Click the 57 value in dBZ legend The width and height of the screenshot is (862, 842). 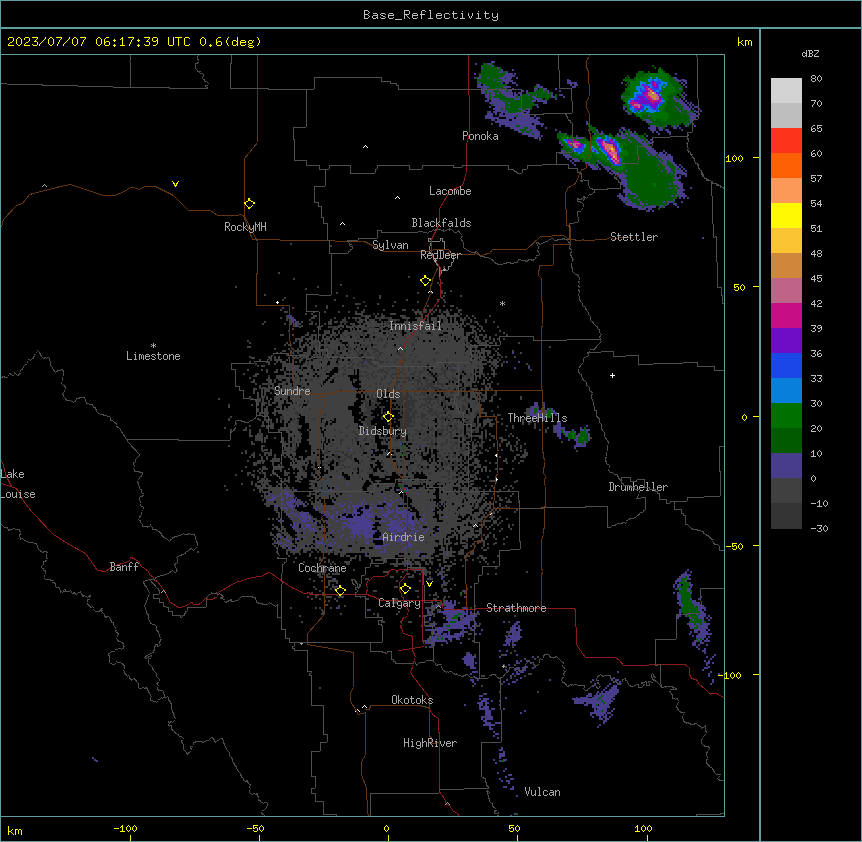(x=816, y=179)
